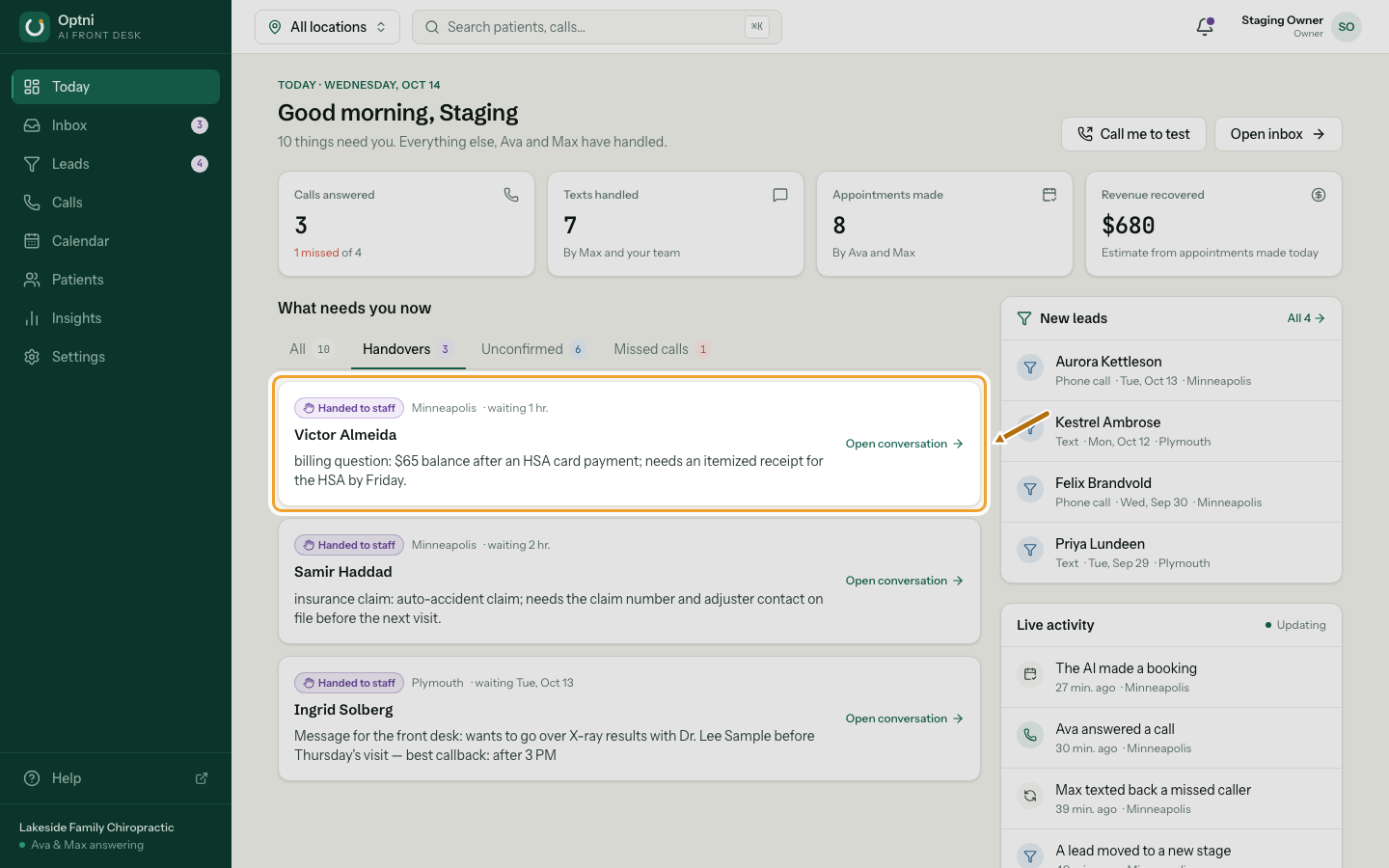Switch to the Unconfirmed tab
The image size is (1389, 868).
coord(533,349)
